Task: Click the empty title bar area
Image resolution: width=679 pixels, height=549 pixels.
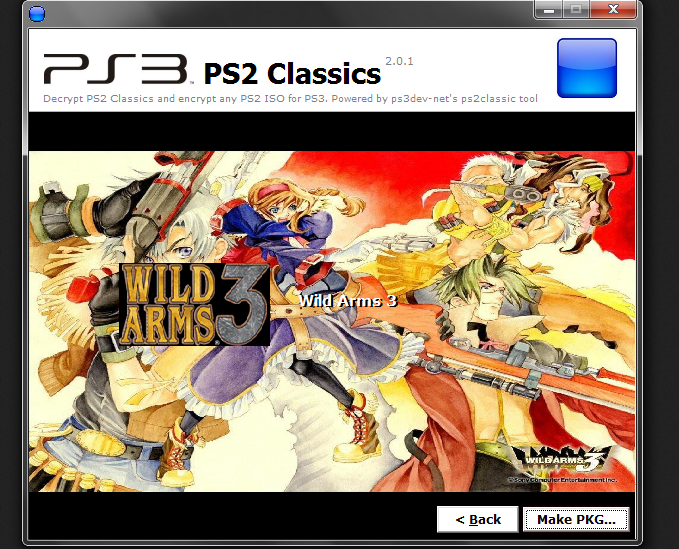Action: pyautogui.click(x=286, y=13)
